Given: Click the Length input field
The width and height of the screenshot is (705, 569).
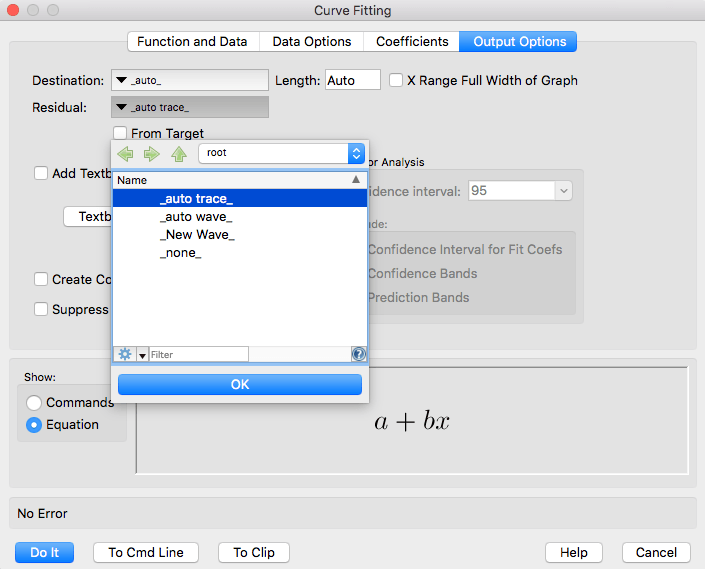Looking at the screenshot, I should coord(352,80).
